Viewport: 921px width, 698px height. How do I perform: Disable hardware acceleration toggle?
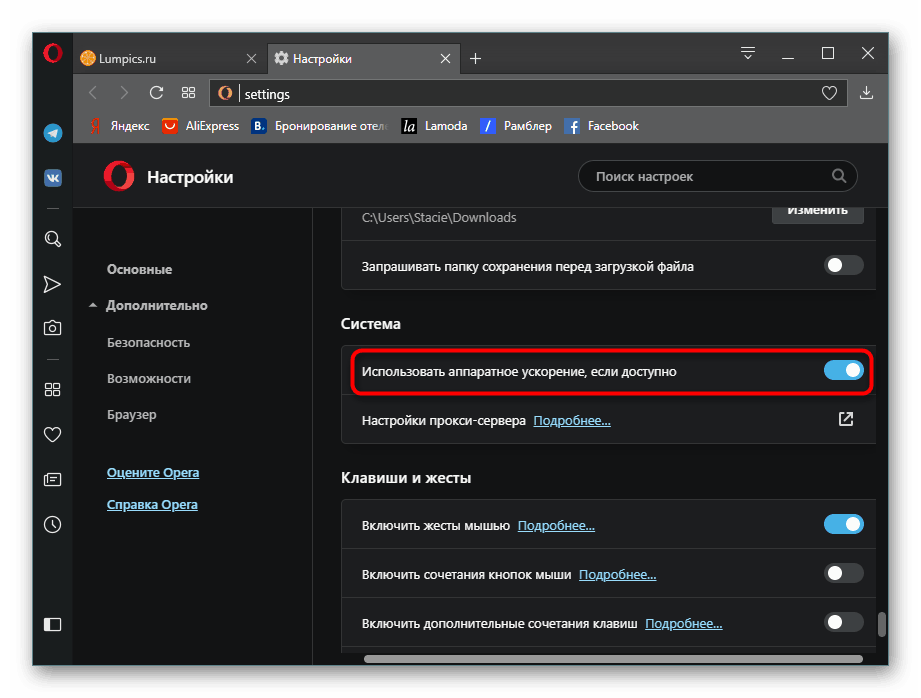(843, 370)
